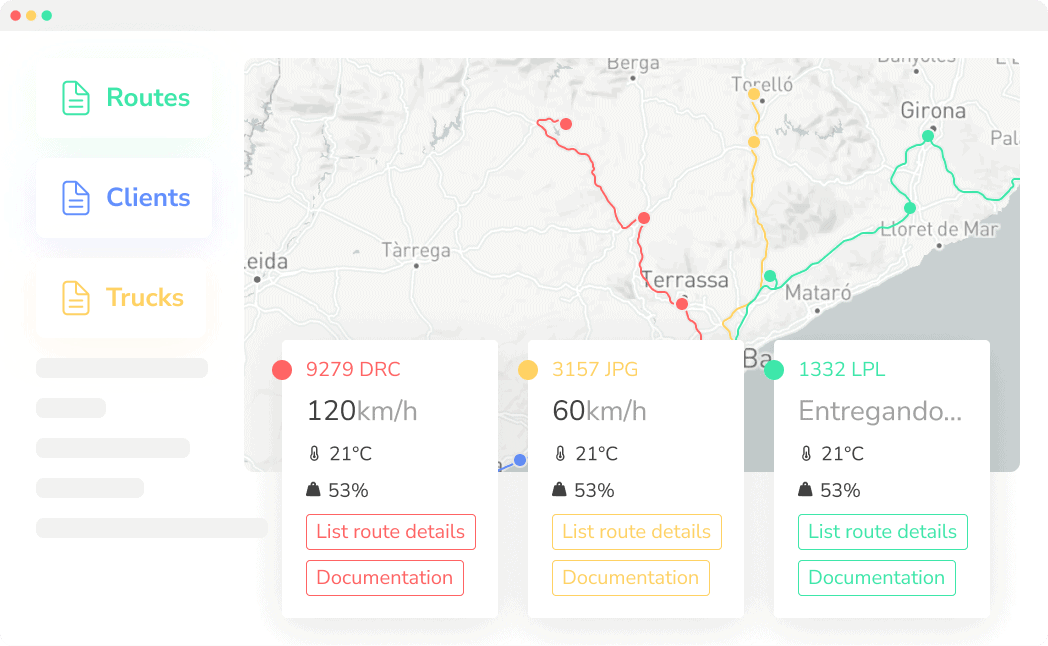The image size is (1048, 646).
Task: View List route details for 1332 LPL
Action: 882,532
